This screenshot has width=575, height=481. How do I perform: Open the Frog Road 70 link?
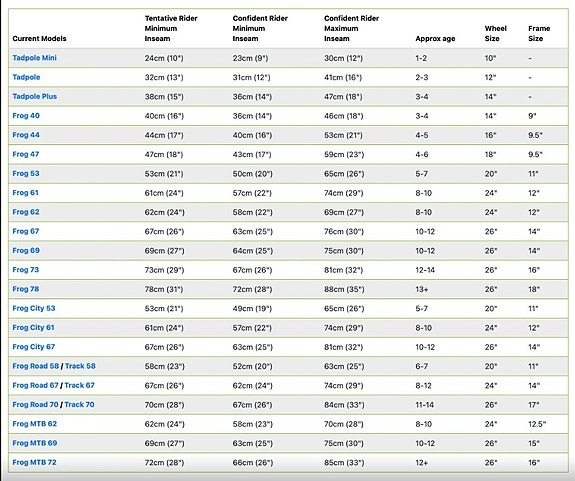tap(35, 404)
